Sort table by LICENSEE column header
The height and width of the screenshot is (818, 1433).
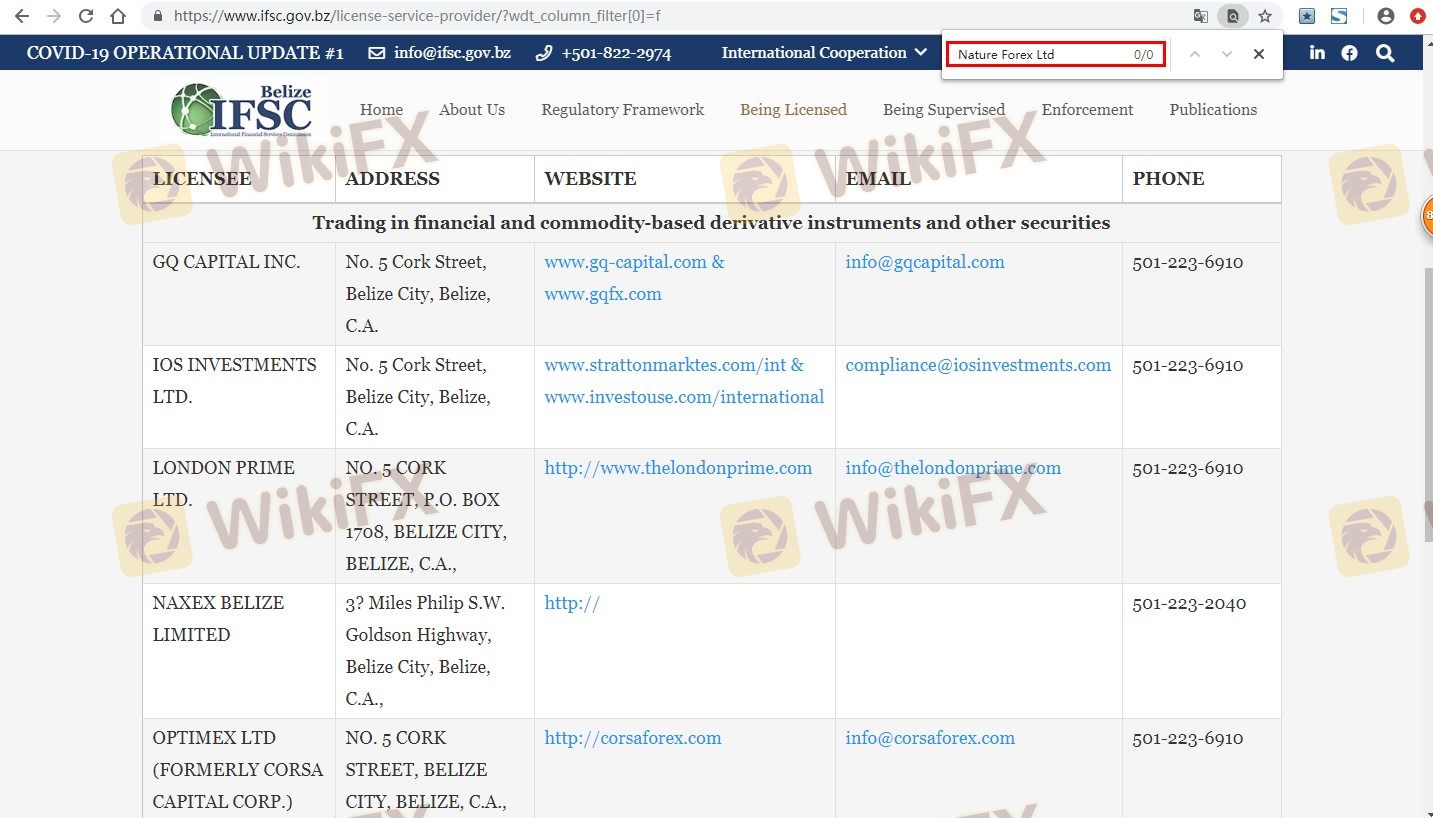[x=239, y=179]
